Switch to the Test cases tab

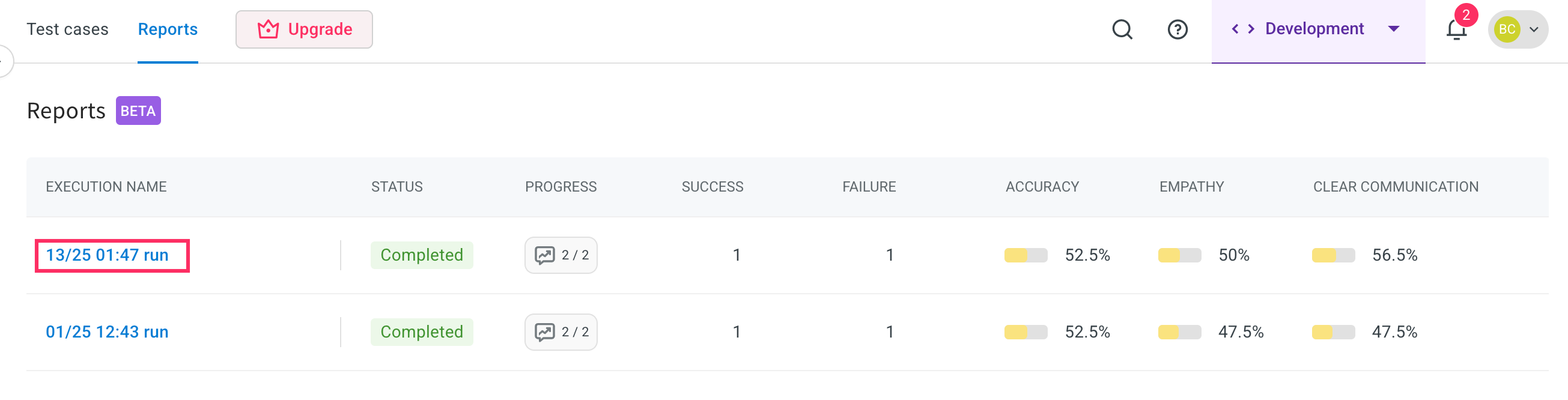(x=67, y=29)
